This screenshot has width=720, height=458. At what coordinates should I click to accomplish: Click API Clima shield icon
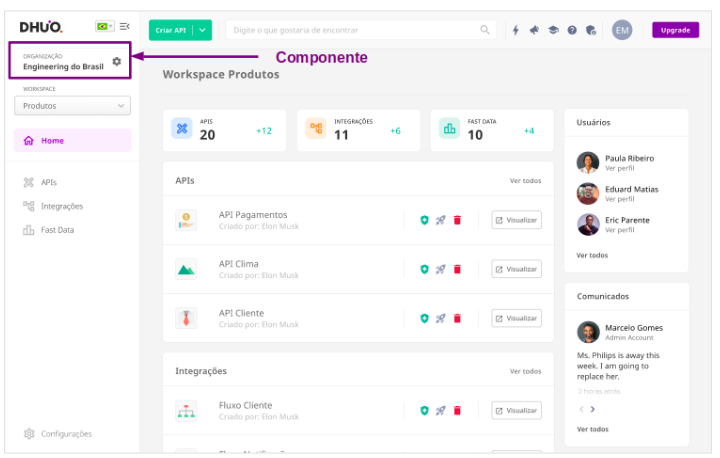click(424, 270)
